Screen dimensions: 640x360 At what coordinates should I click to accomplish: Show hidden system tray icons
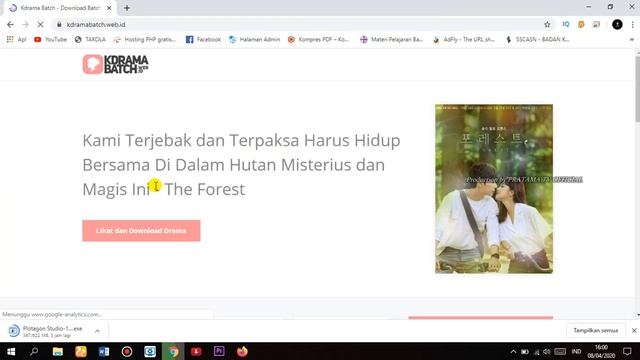pyautogui.click(x=513, y=351)
